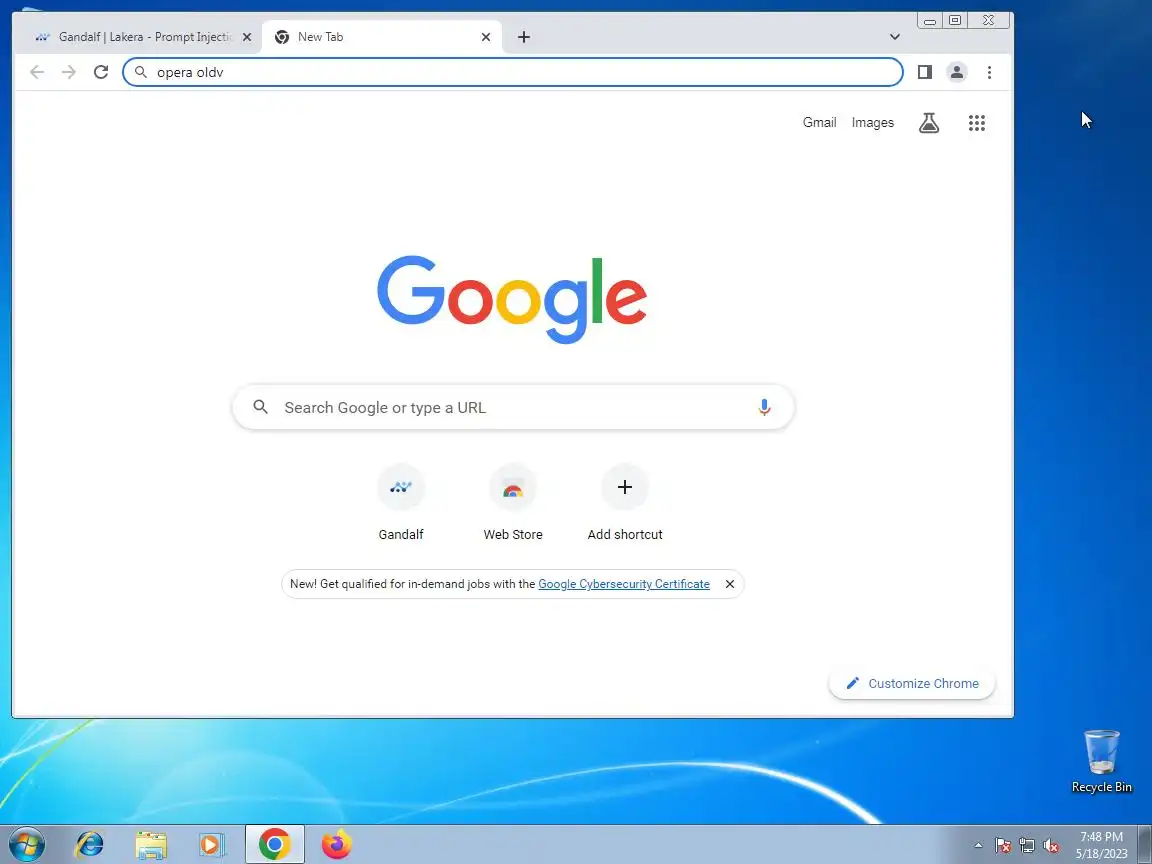Image resolution: width=1152 pixels, height=864 pixels.
Task: Open the Gandalf shortcut tile
Action: (x=401, y=503)
